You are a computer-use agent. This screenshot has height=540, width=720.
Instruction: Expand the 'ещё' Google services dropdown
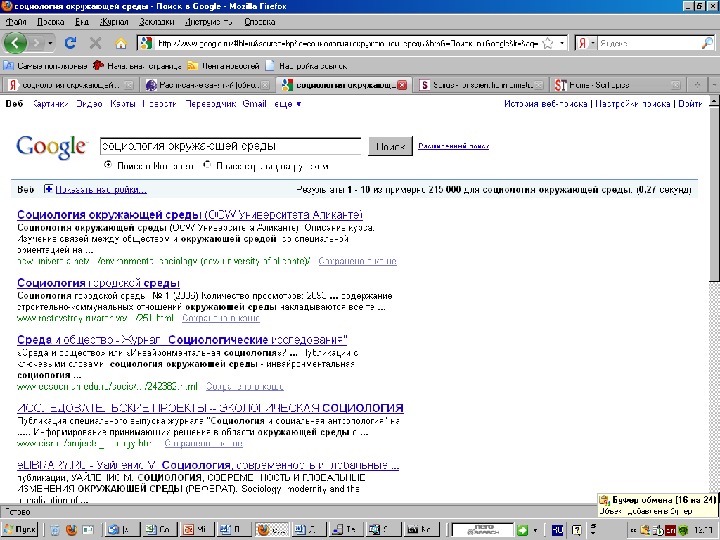[287, 104]
